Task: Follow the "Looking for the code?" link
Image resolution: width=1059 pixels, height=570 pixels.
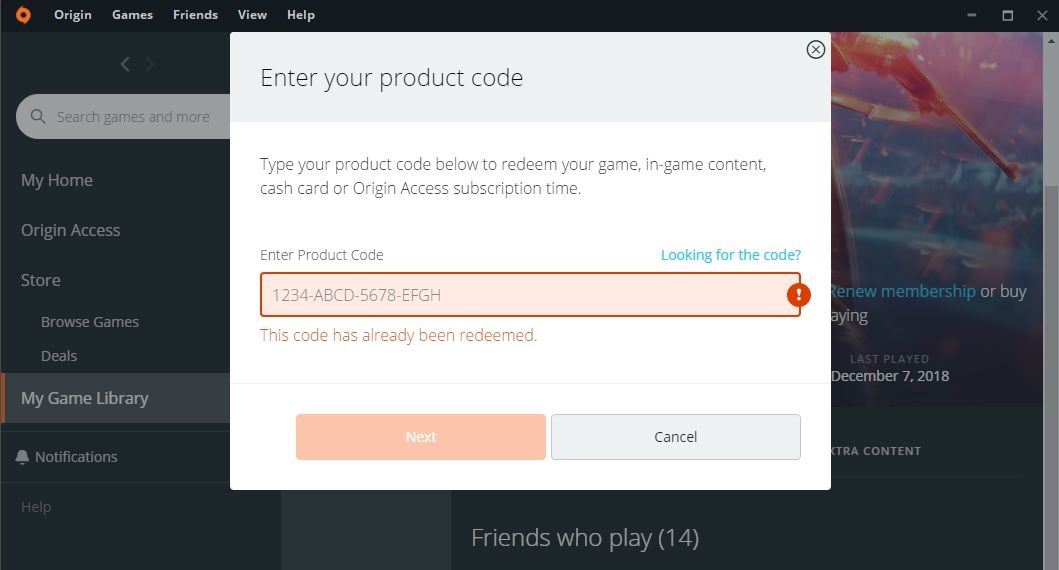Action: pyautogui.click(x=730, y=255)
